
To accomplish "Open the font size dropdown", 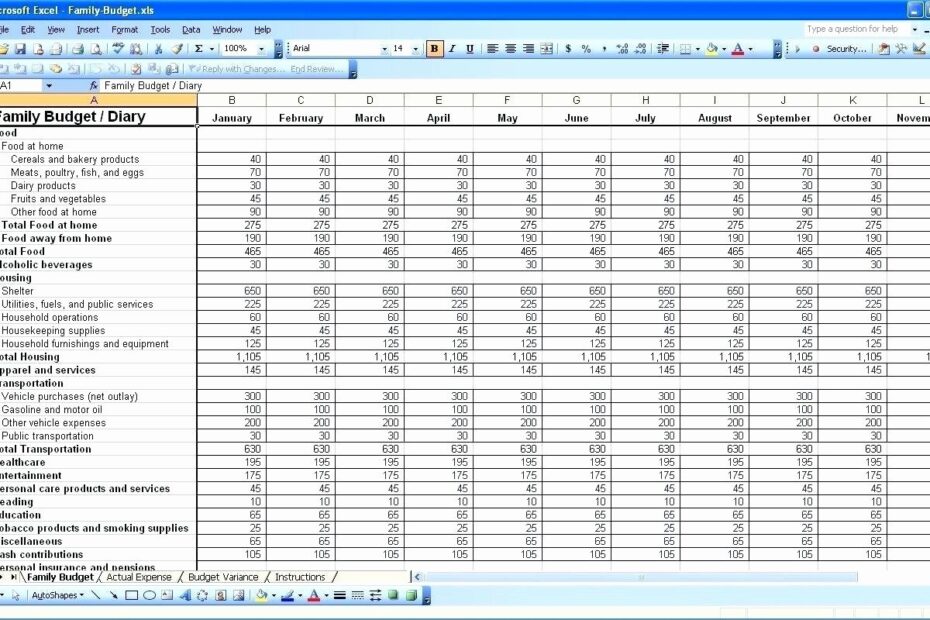I will [x=416, y=48].
